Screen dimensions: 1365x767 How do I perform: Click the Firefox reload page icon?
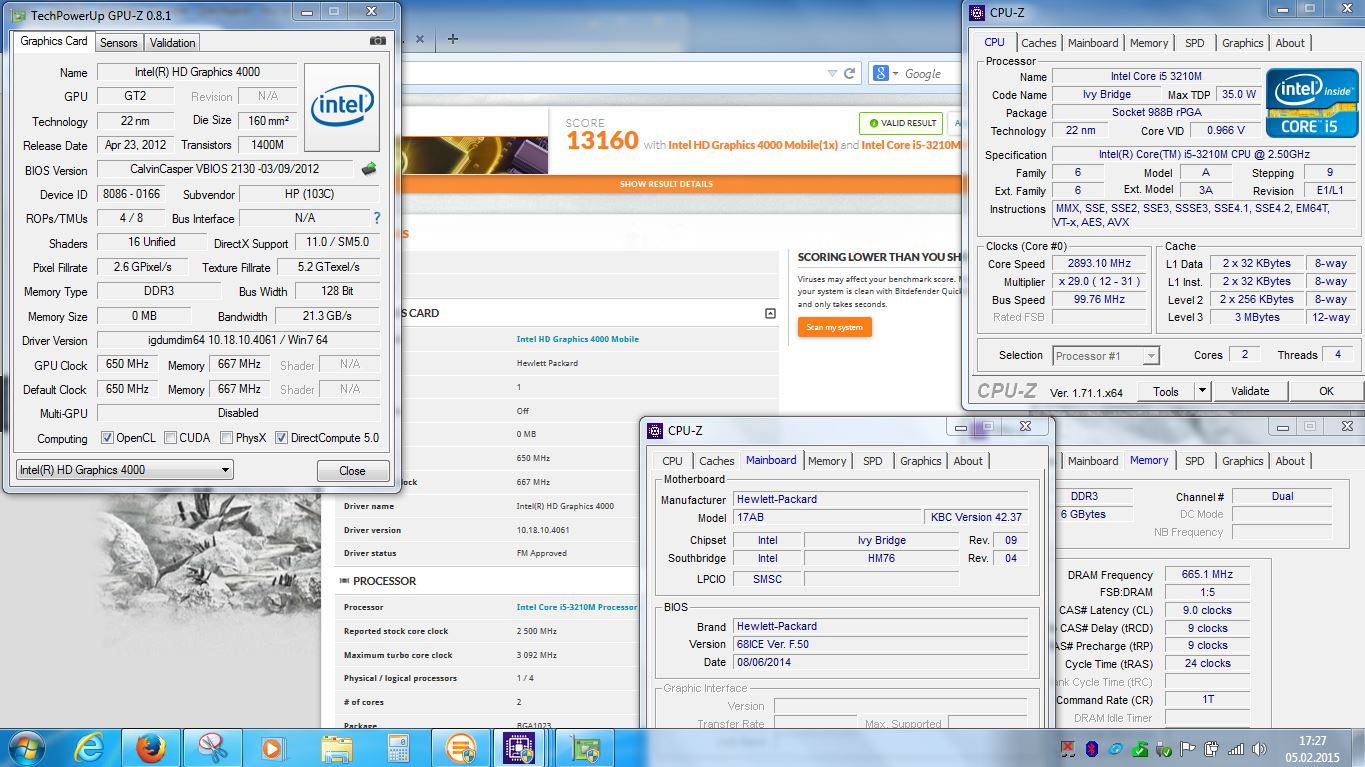click(x=850, y=73)
